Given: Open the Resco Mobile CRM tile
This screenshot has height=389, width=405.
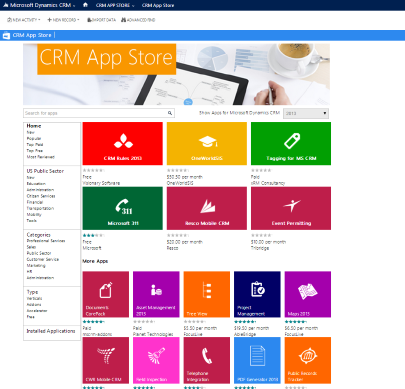Looking at the screenshot, I should click(x=207, y=208).
